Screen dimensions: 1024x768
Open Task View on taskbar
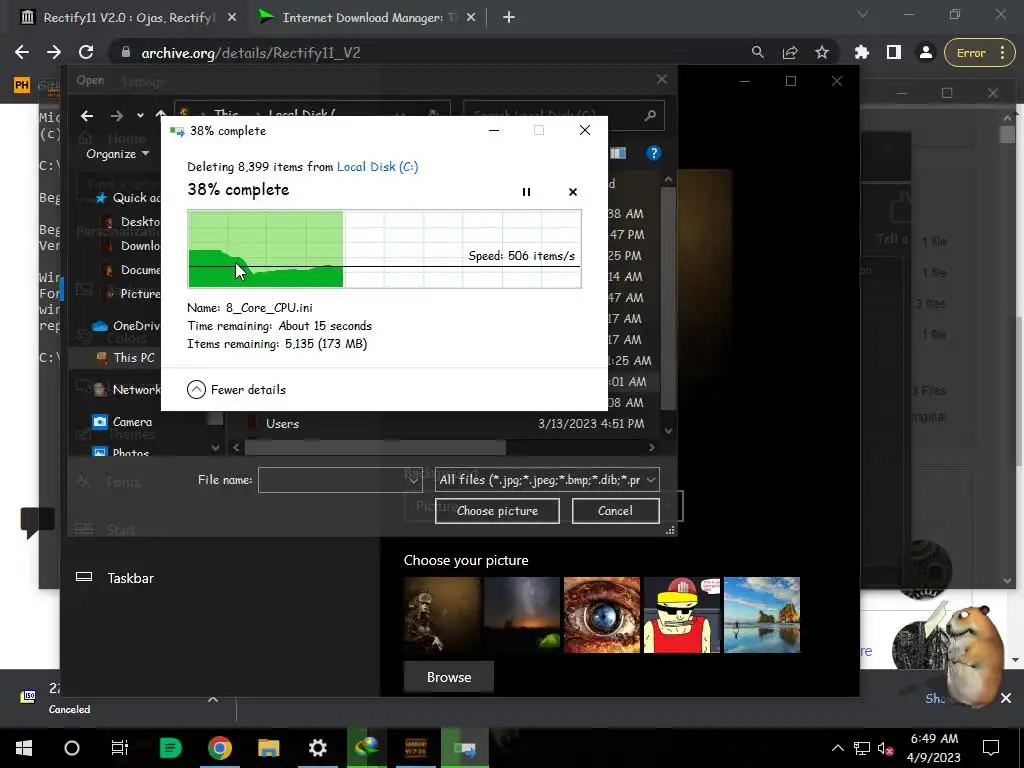click(x=120, y=748)
